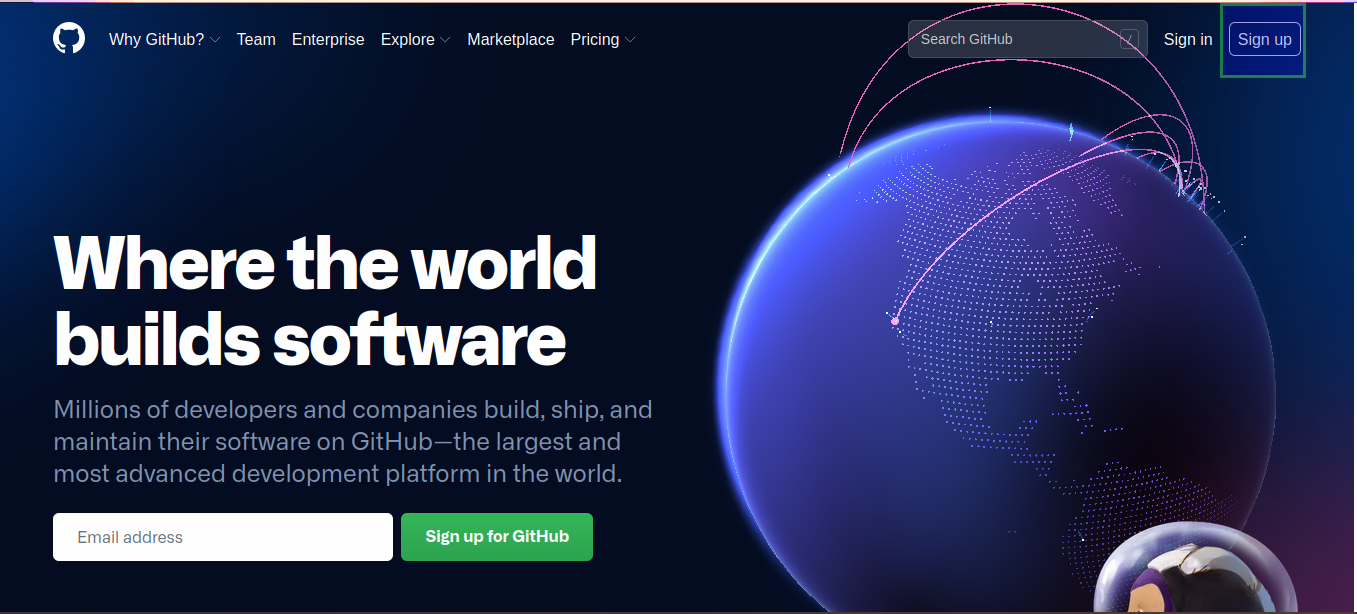
Task: Click the Email address input field
Action: tap(223, 537)
